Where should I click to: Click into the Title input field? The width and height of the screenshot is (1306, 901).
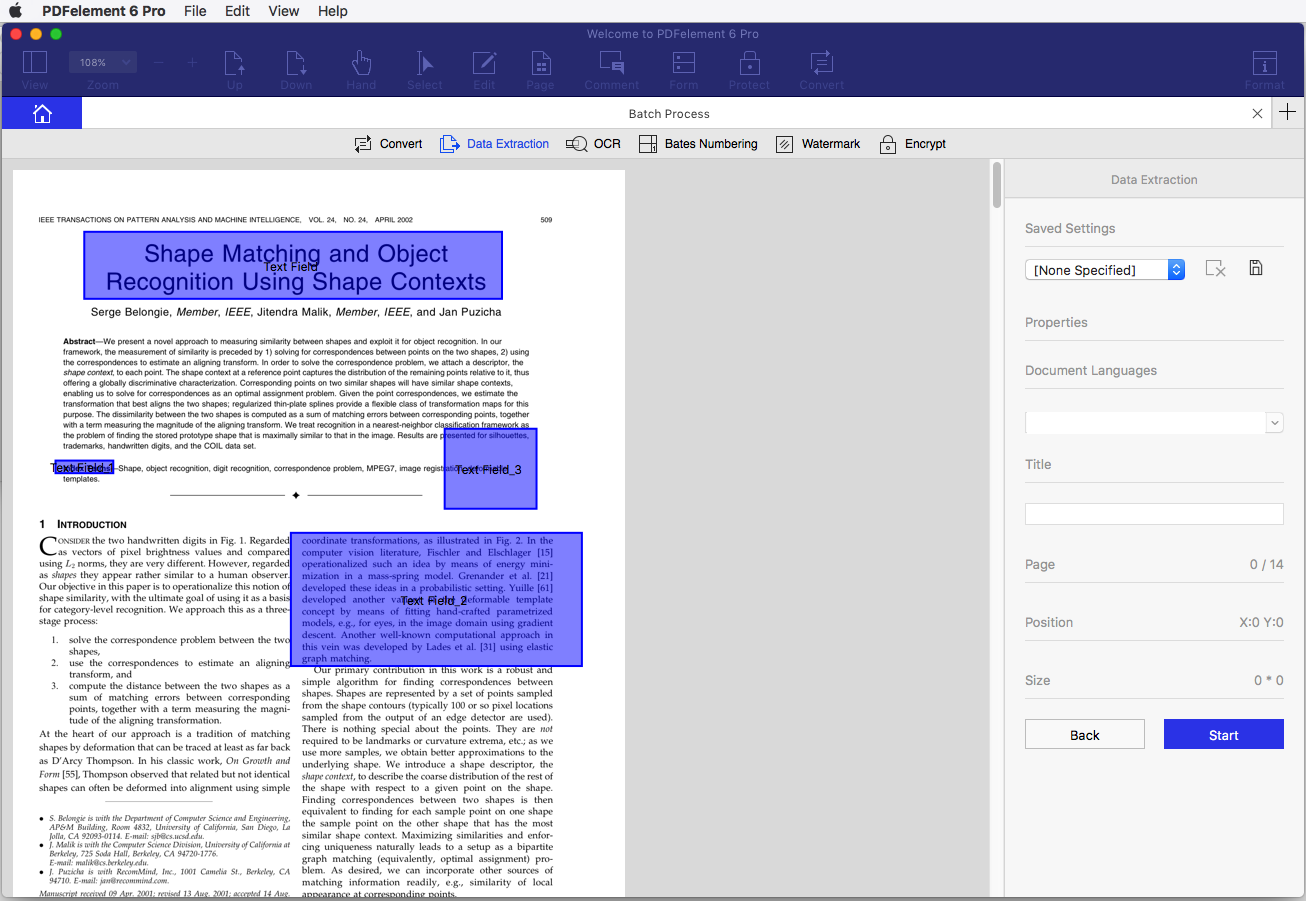click(x=1154, y=514)
